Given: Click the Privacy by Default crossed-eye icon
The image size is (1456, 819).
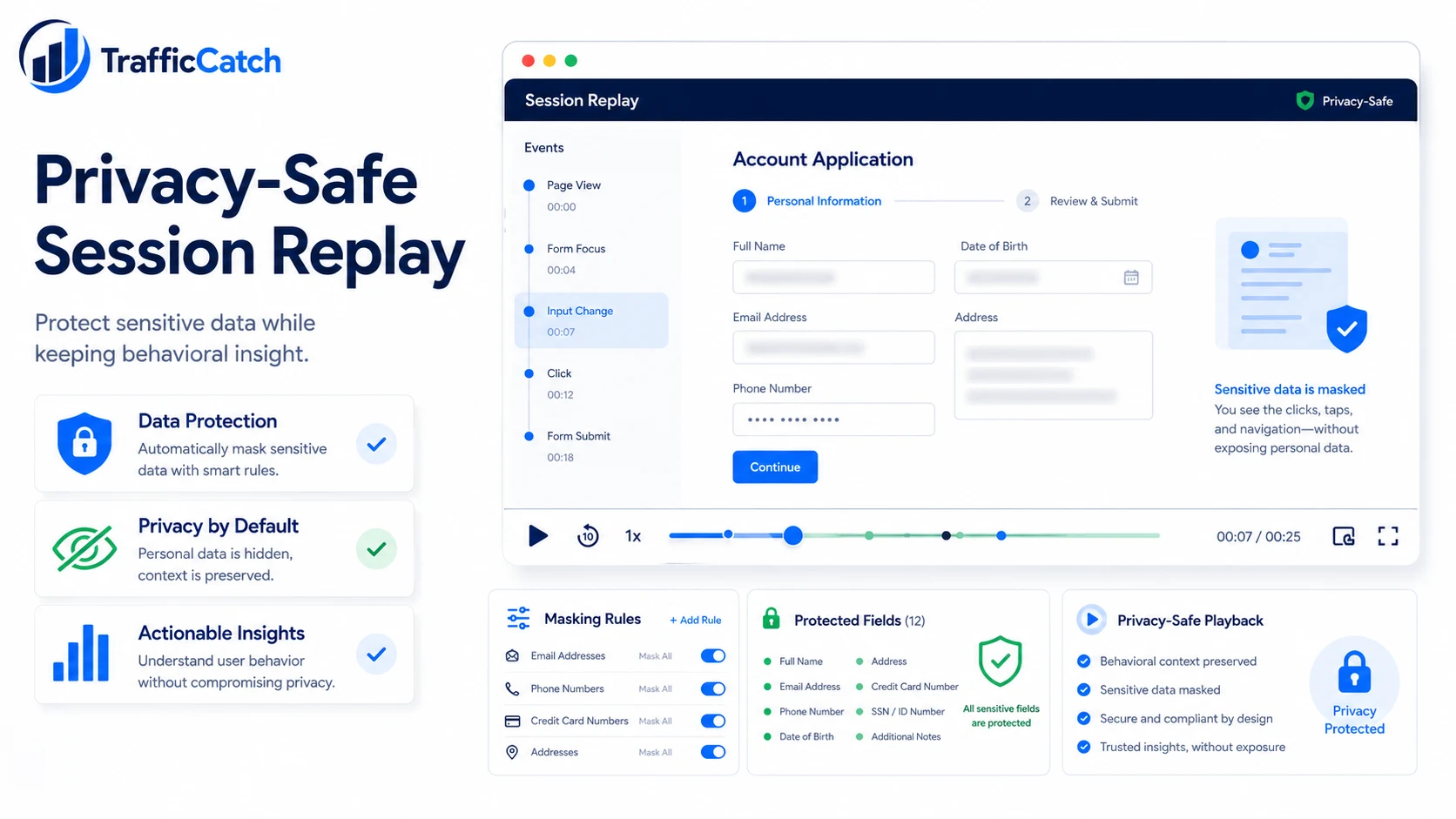Looking at the screenshot, I should (84, 548).
